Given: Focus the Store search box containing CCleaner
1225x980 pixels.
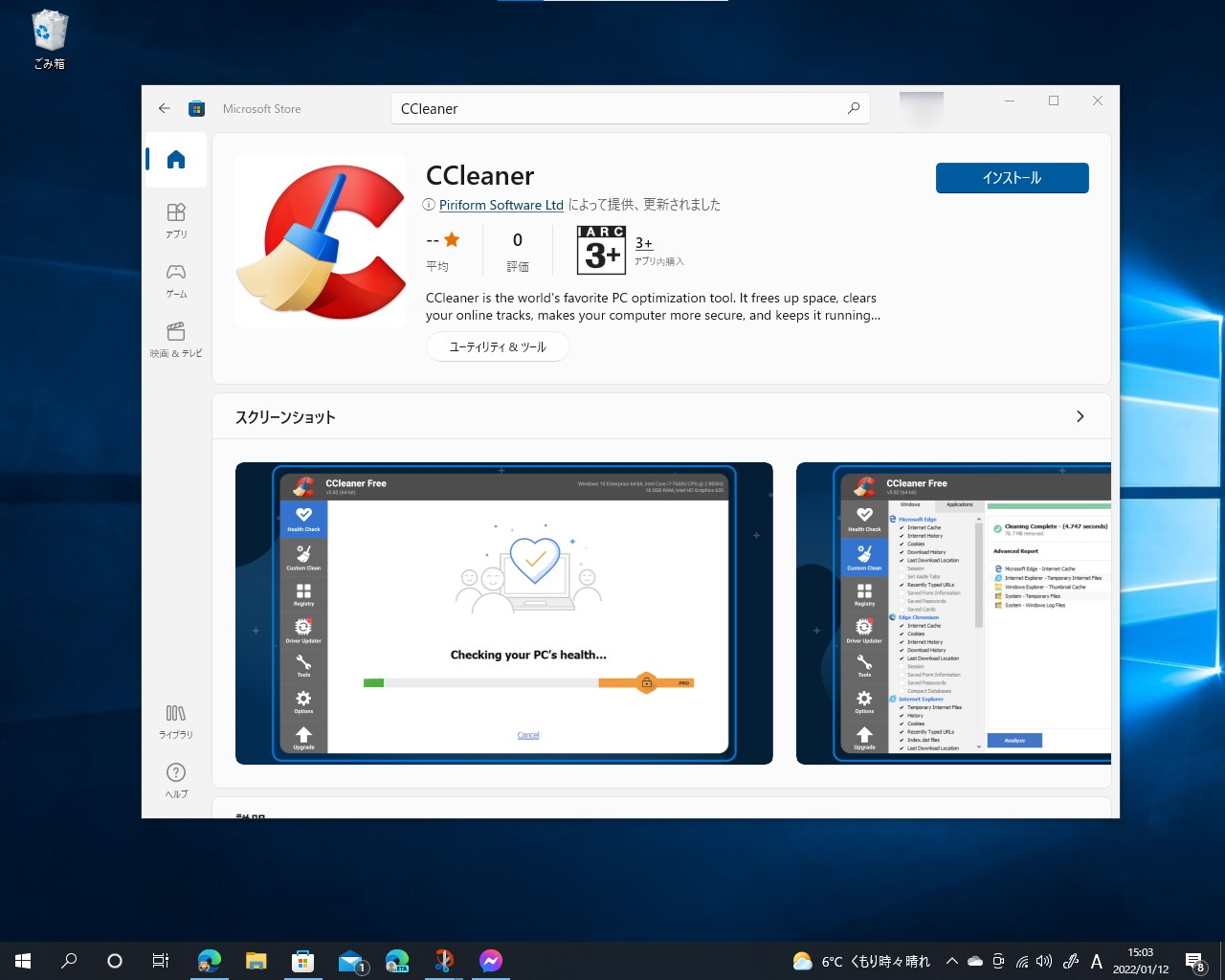Looking at the screenshot, I should [630, 108].
